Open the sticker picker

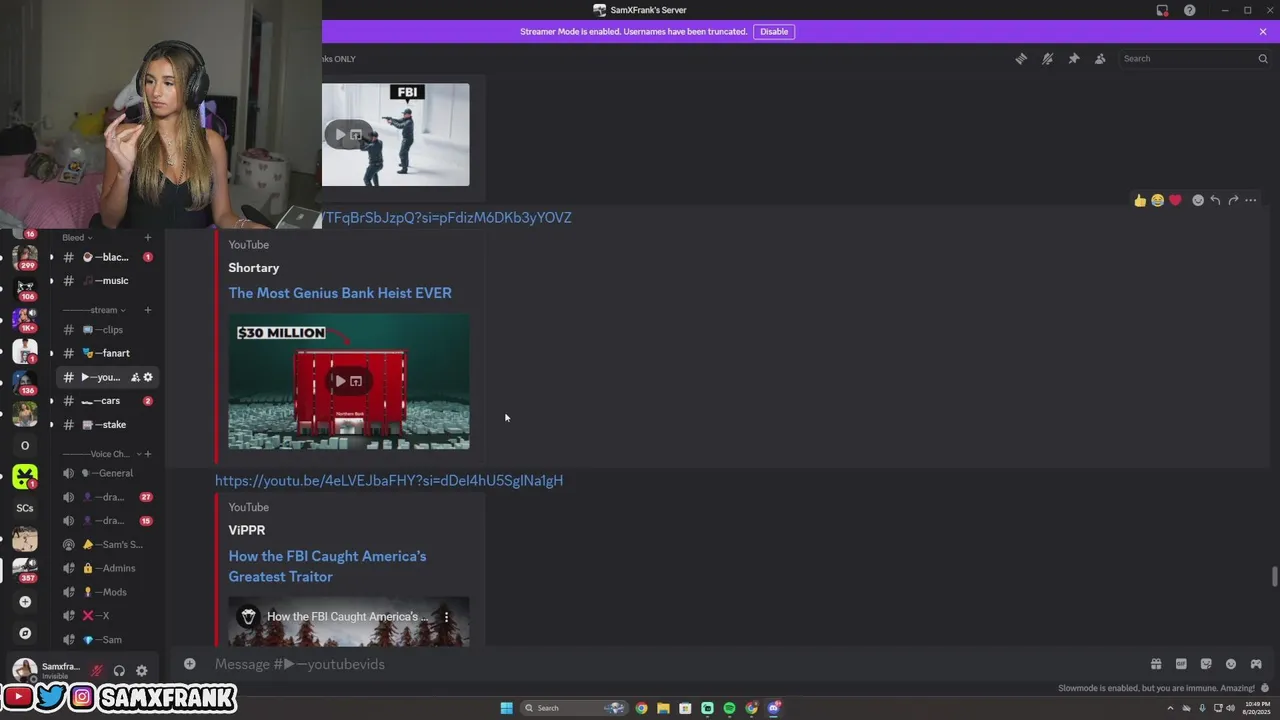click(x=1206, y=664)
